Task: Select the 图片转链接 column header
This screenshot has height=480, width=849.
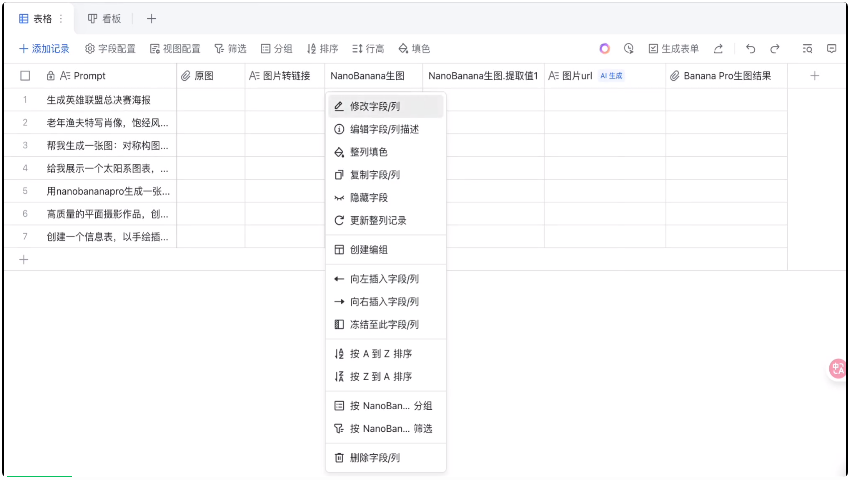Action: (x=285, y=76)
